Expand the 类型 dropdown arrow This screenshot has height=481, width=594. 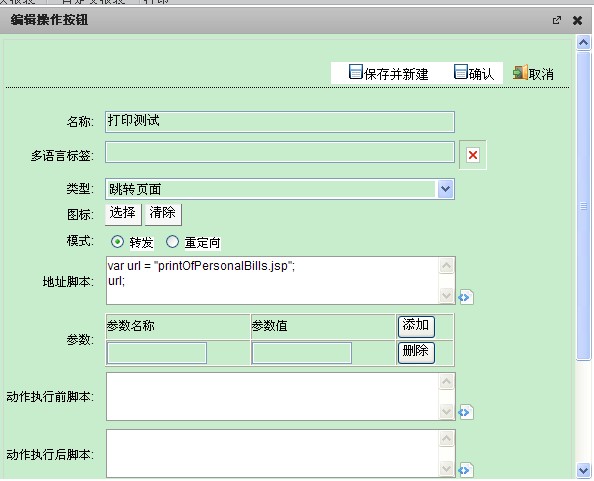point(446,189)
